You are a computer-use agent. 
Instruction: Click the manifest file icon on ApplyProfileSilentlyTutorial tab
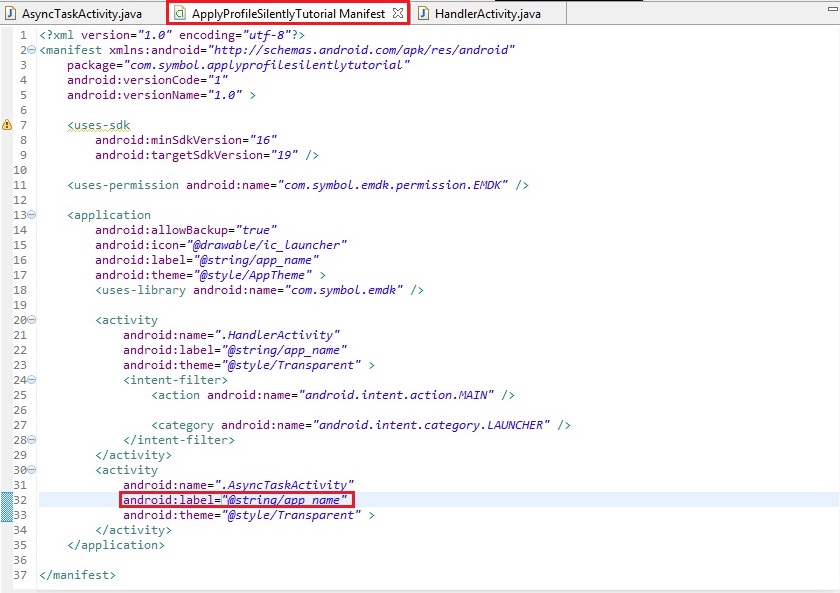point(180,13)
